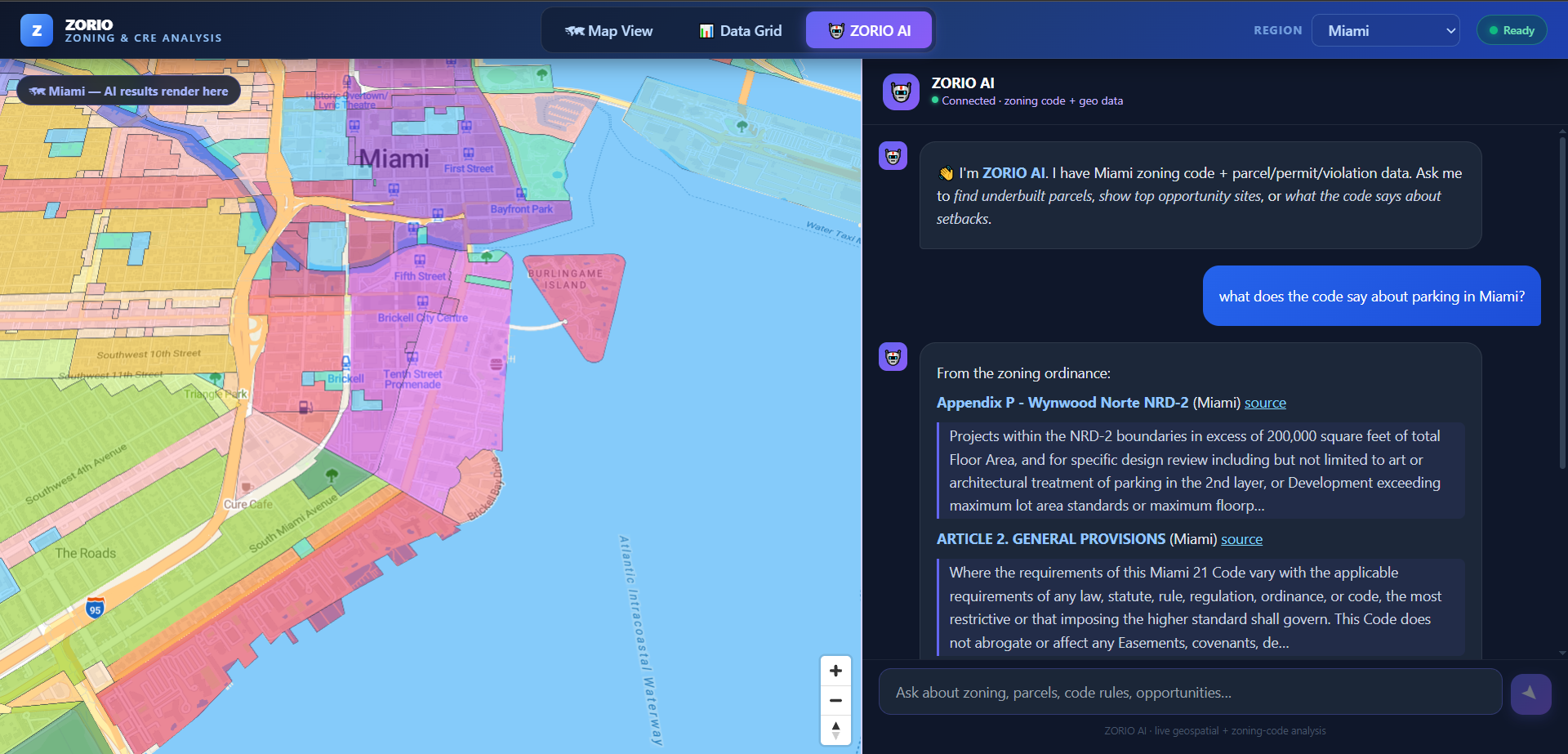Image resolution: width=1568 pixels, height=754 pixels.
Task: Click ZORIO AI avatar in chat header
Action: 901,91
